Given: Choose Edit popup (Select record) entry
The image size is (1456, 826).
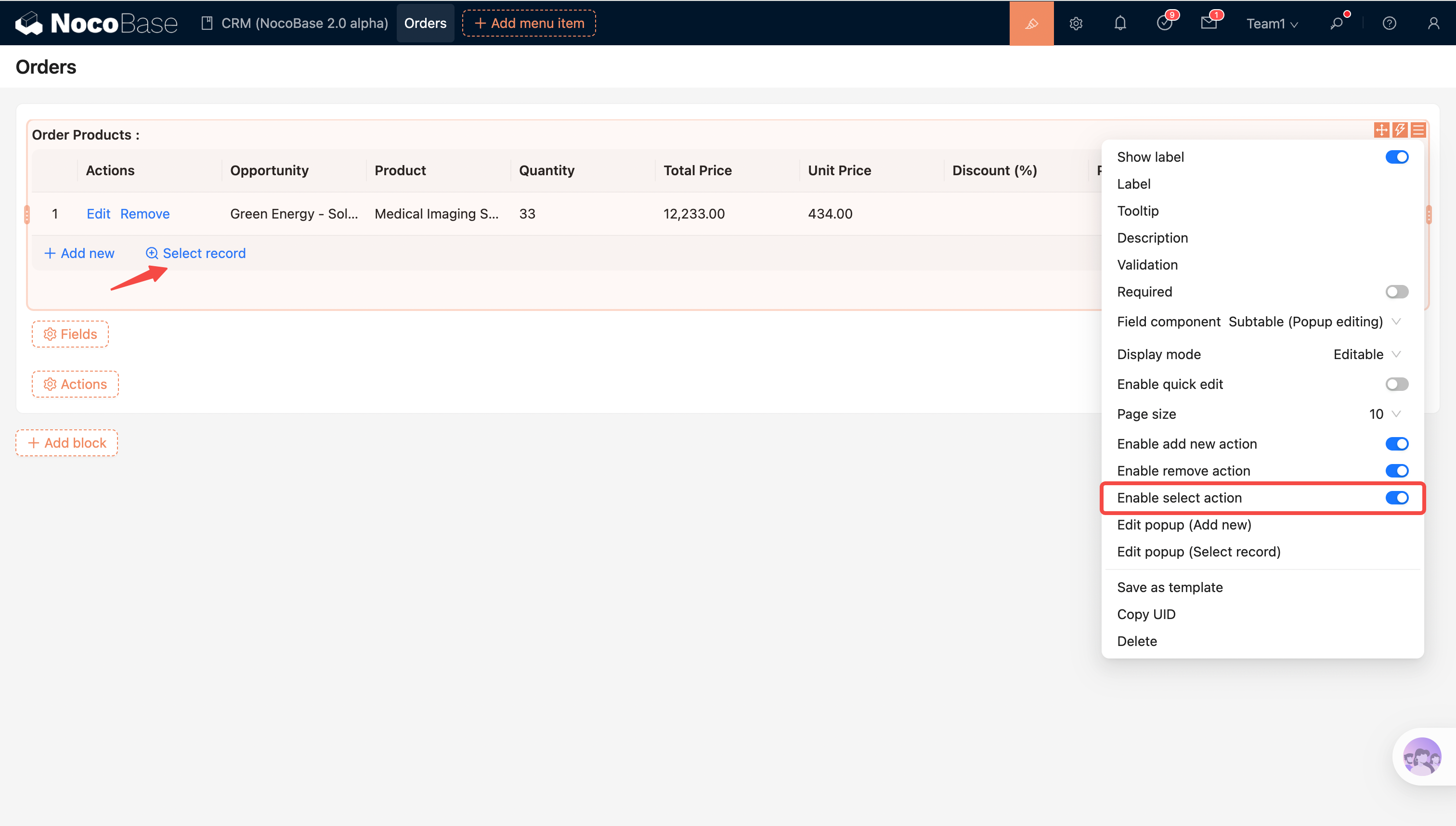Looking at the screenshot, I should click(x=1198, y=552).
